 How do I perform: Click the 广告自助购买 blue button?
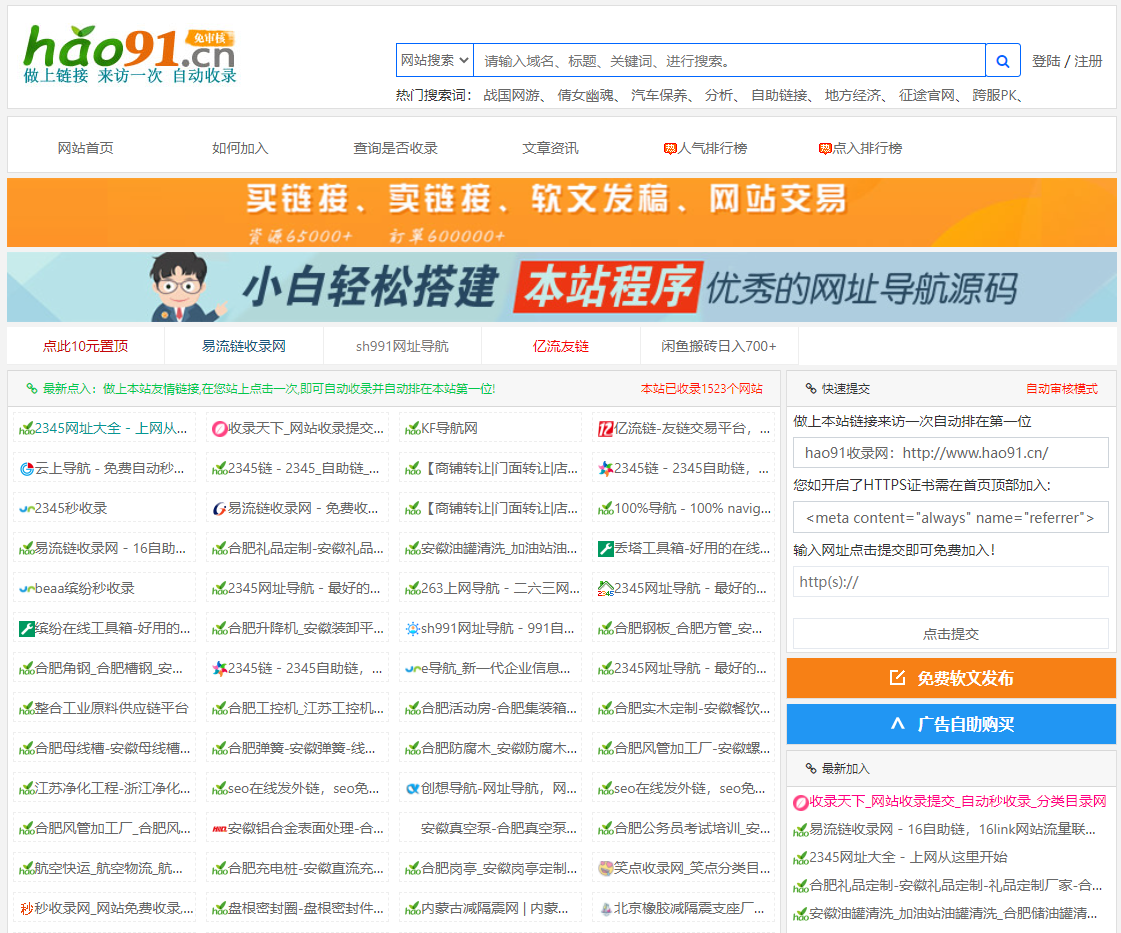tap(951, 724)
